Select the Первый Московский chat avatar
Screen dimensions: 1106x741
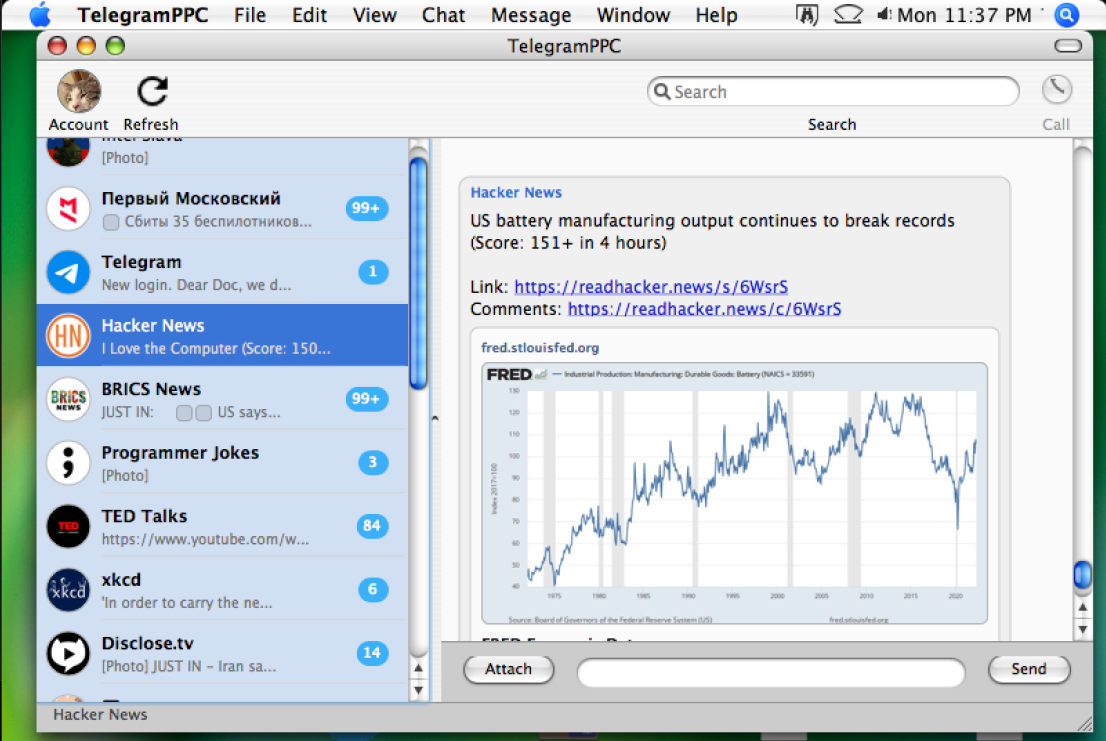pyautogui.click(x=68, y=209)
